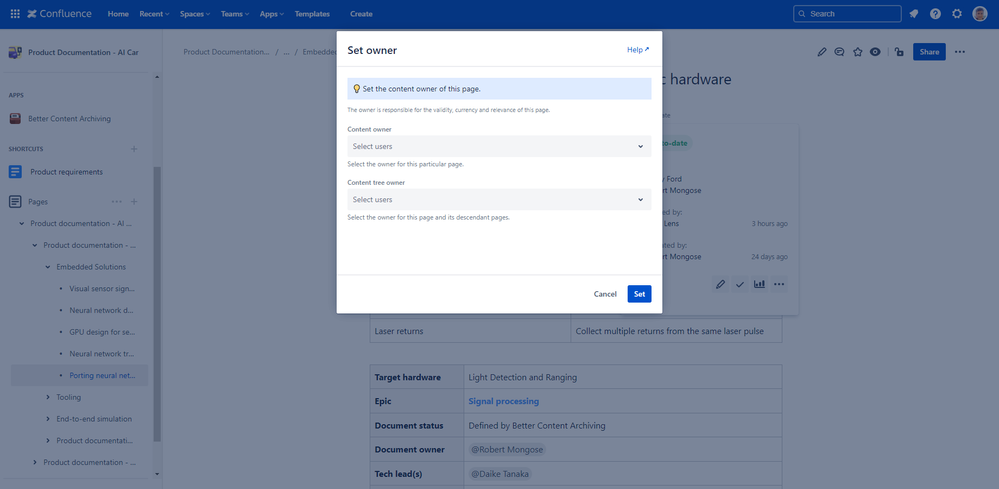
Task: Open the Porting neural net... page
Action: 102,376
